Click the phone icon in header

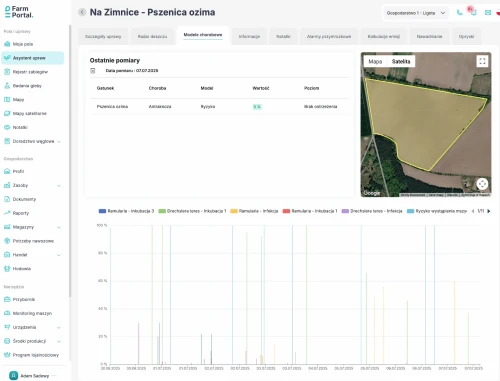(x=459, y=13)
